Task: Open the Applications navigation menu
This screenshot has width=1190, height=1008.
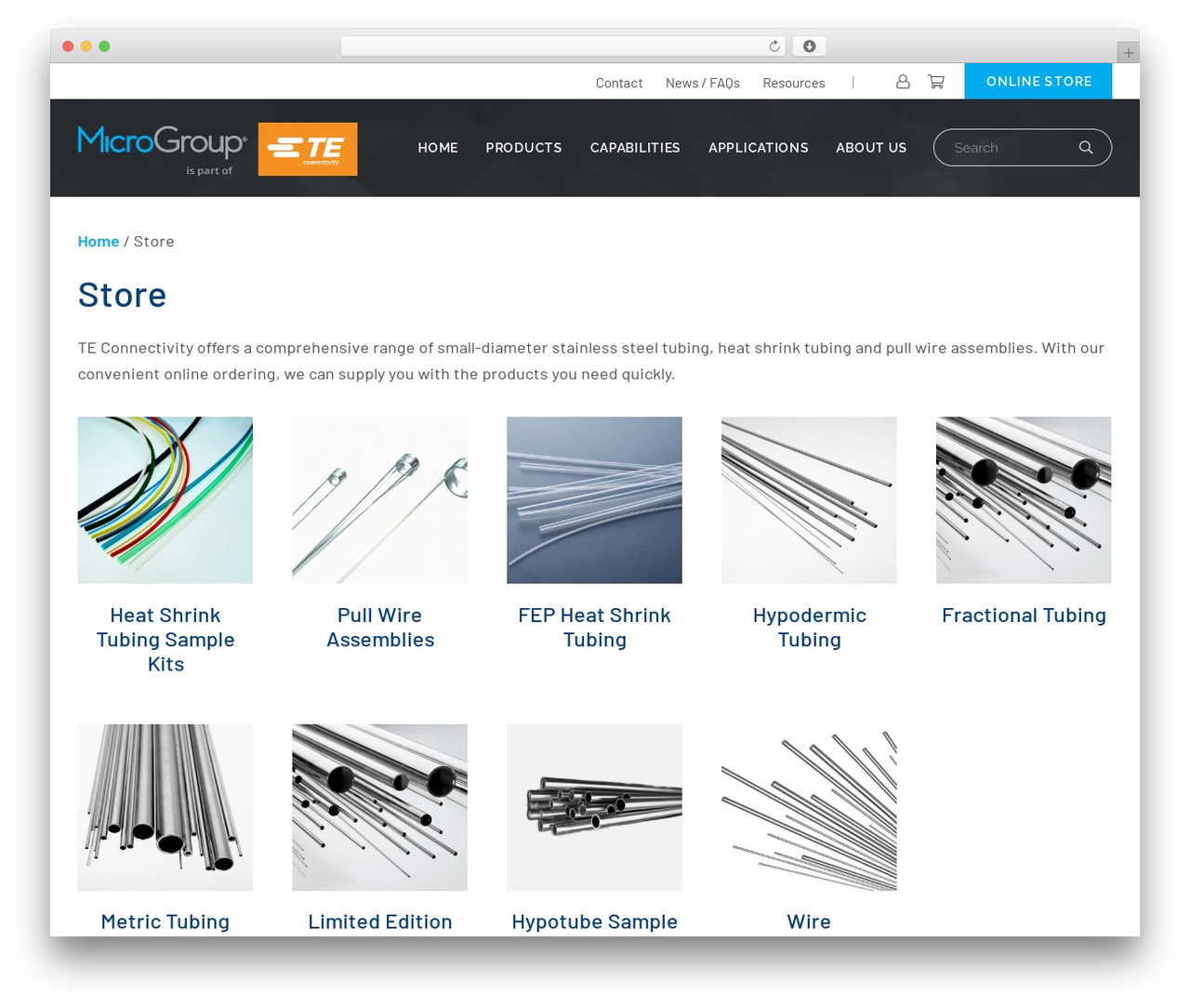Action: (x=759, y=148)
